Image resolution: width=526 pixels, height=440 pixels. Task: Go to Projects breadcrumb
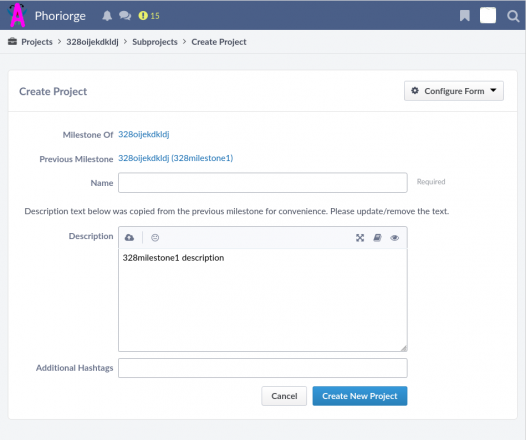click(37, 42)
